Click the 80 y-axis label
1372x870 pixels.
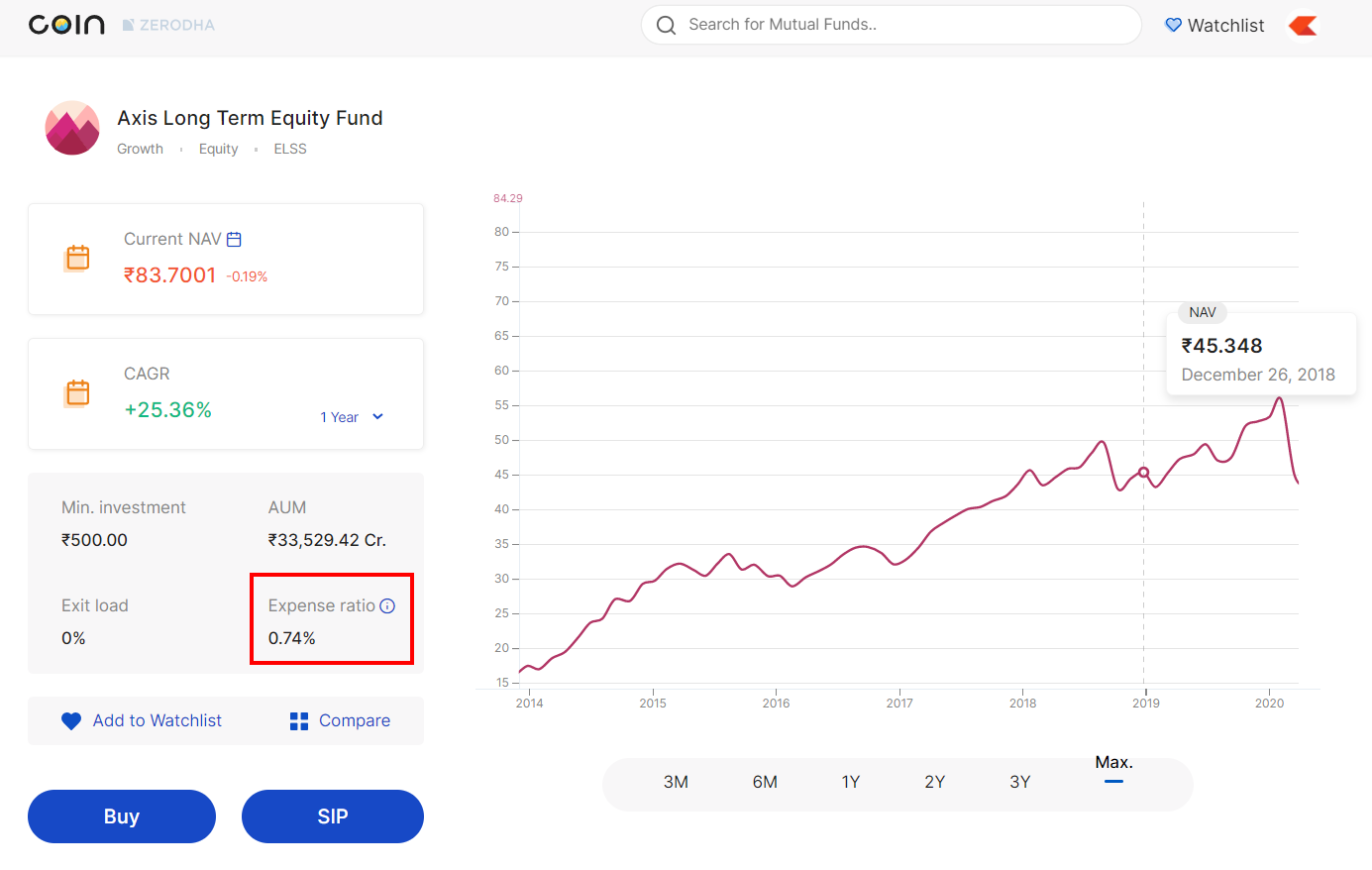pos(501,232)
